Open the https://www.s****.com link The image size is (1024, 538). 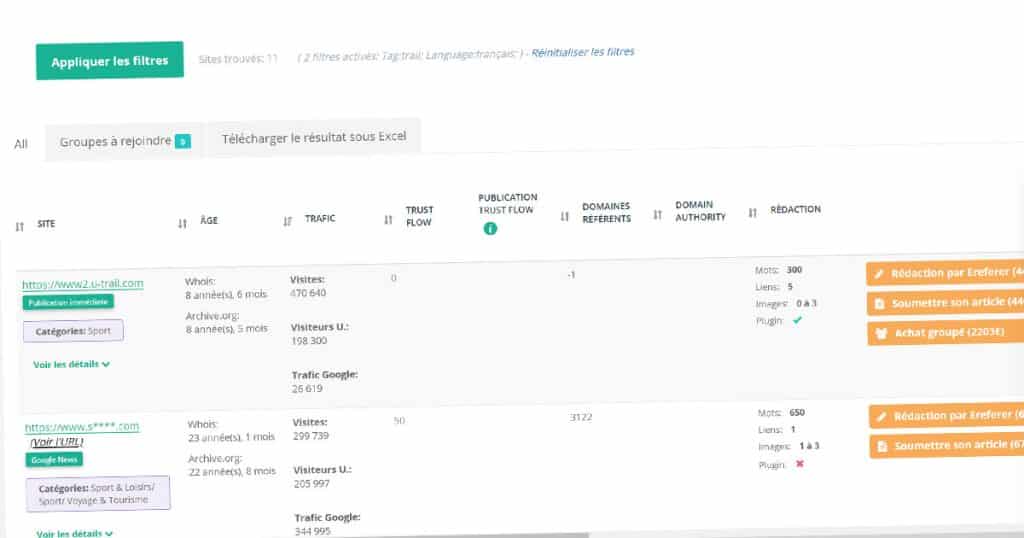click(82, 427)
